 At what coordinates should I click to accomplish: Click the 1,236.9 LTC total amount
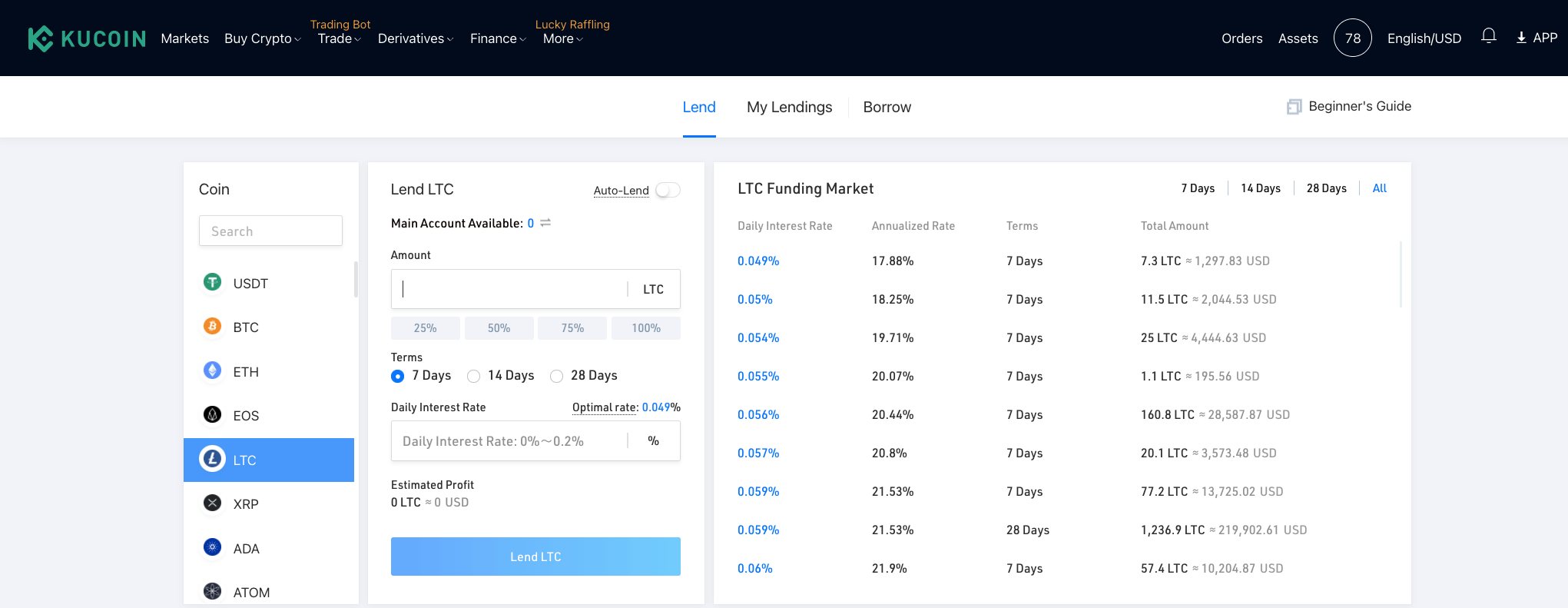click(x=1173, y=530)
